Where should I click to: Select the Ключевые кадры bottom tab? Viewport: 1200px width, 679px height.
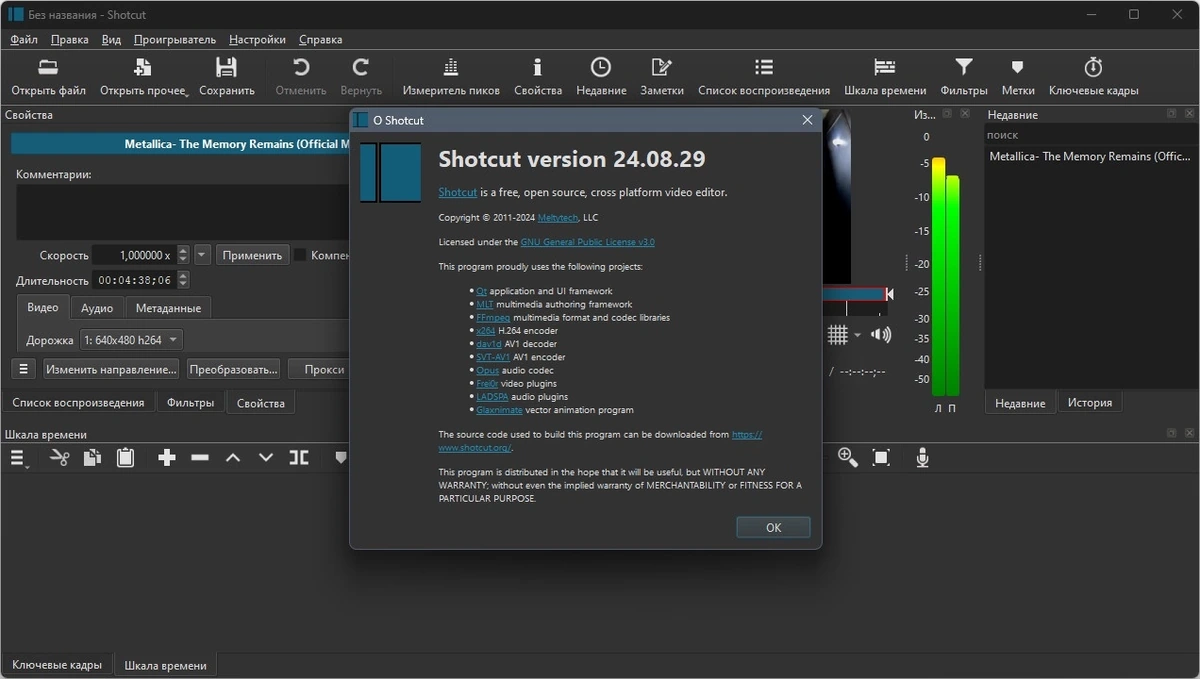[x=57, y=665]
